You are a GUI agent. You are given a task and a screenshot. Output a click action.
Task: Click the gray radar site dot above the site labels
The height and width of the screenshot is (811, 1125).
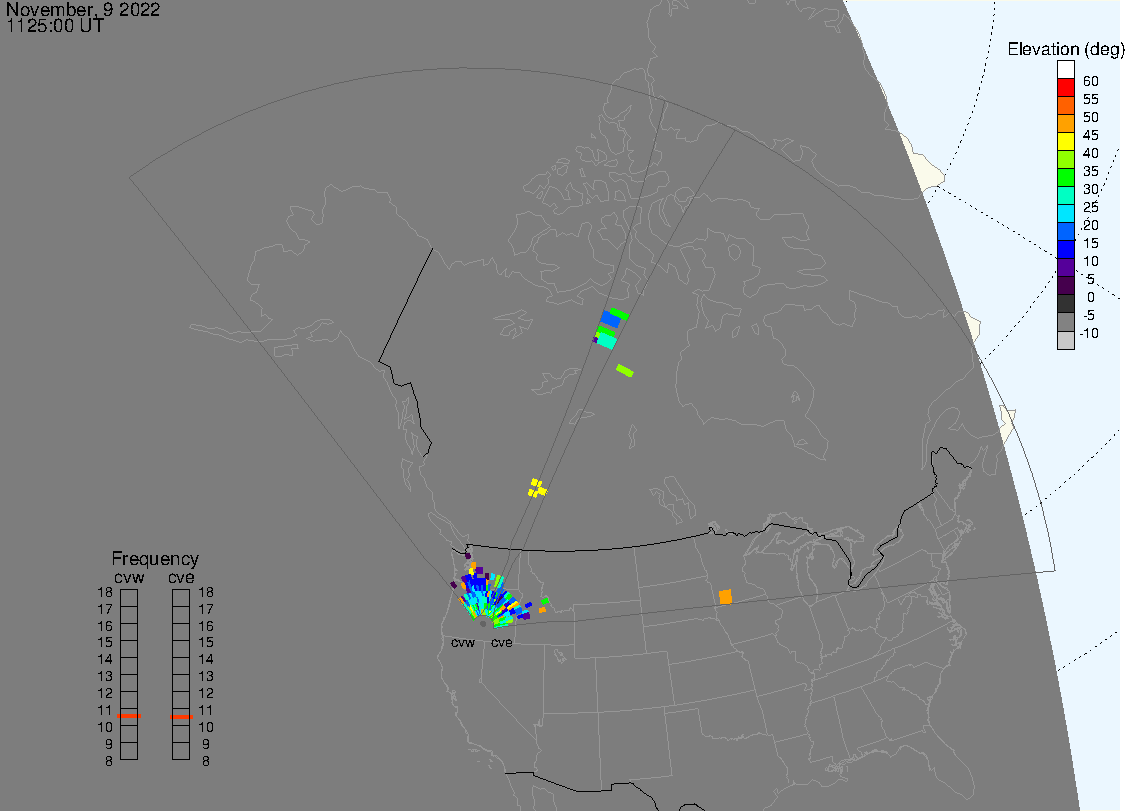[483, 624]
